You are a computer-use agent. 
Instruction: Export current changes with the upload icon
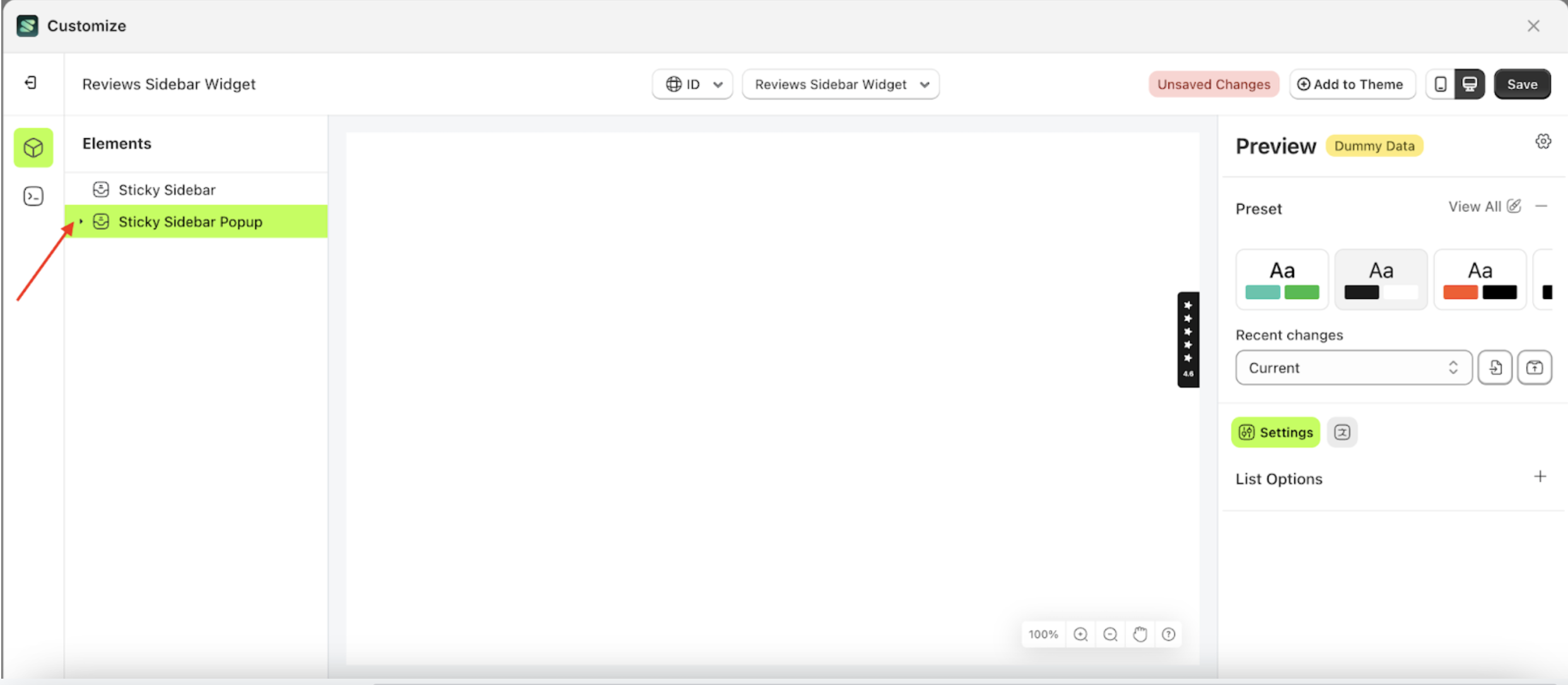[x=1535, y=367]
